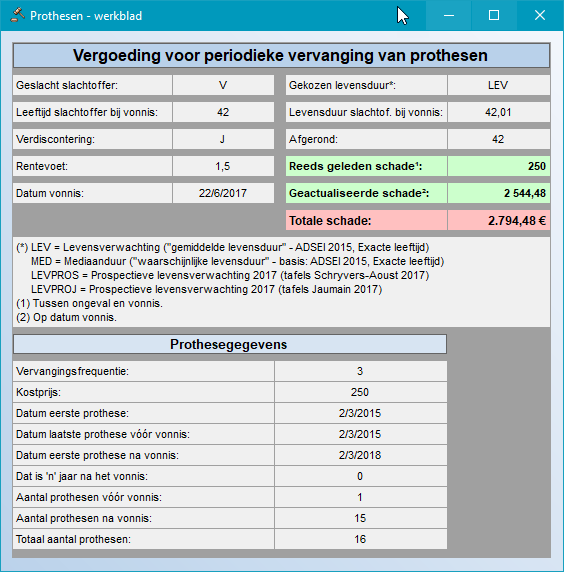Viewport: 564px width, 572px height.
Task: Select the 'Totaal aantal prothesen' value 16
Action: pyautogui.click(x=360, y=539)
